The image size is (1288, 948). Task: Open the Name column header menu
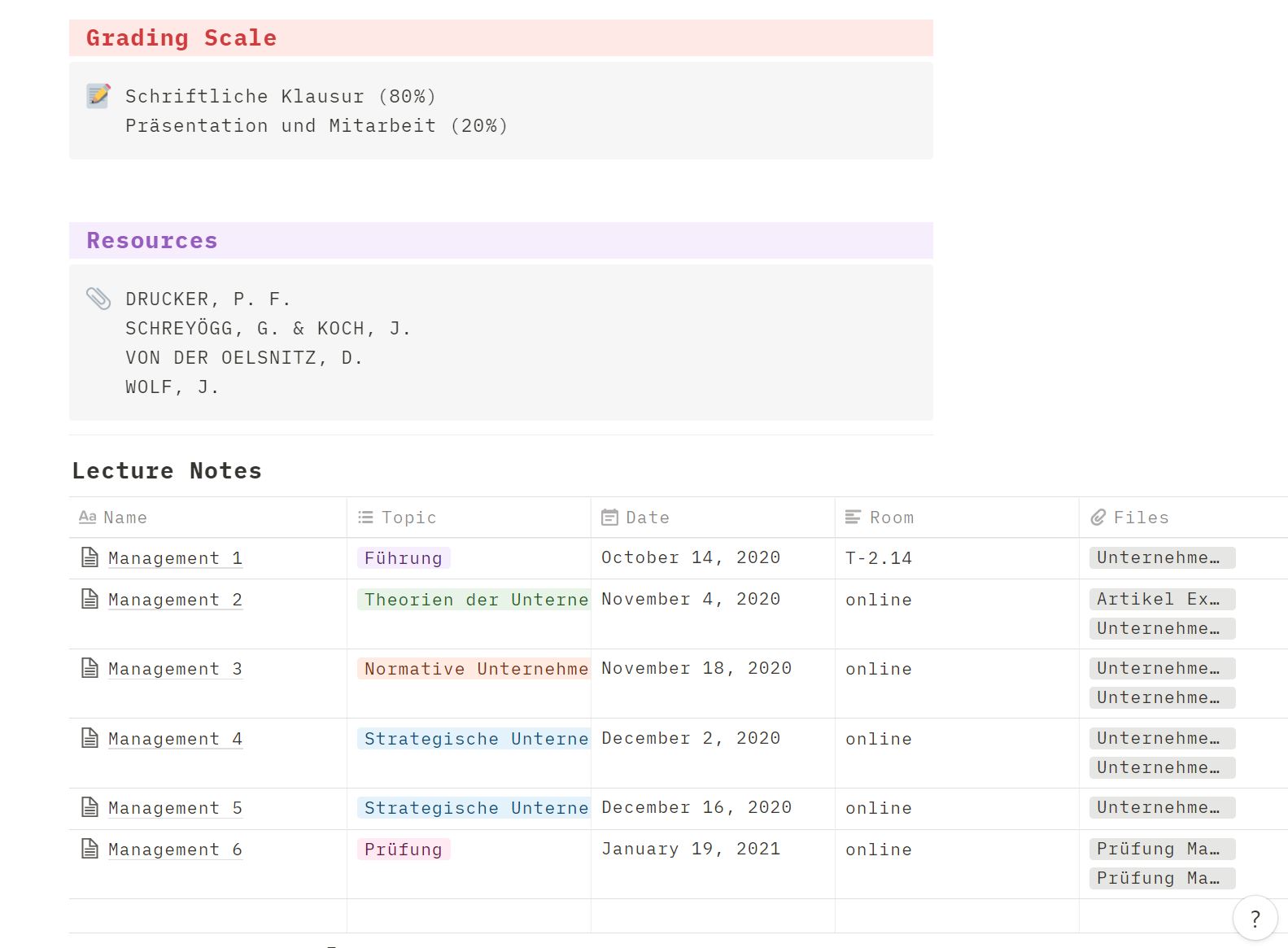click(x=125, y=518)
